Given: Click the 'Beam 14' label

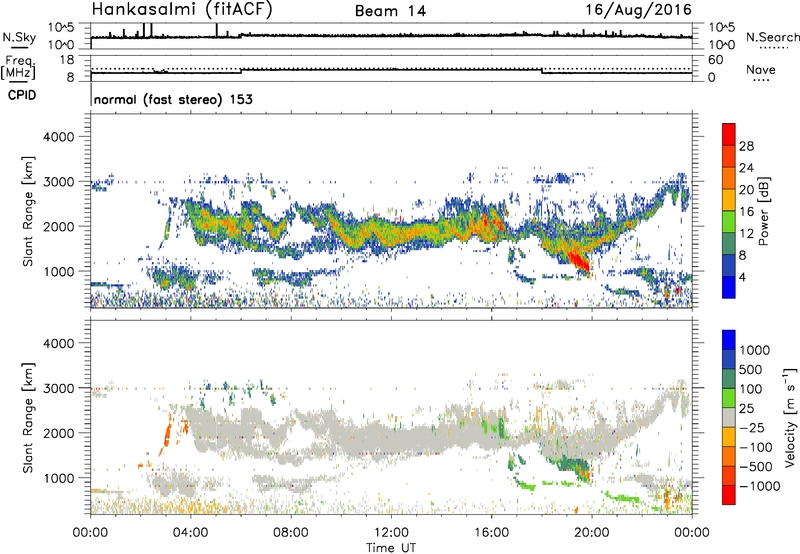Looking at the screenshot, I should [x=390, y=11].
